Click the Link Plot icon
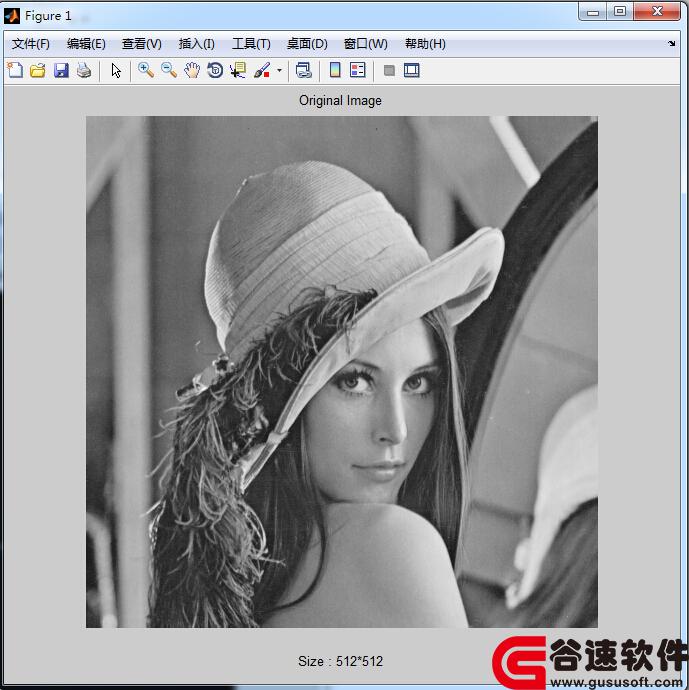 pos(304,70)
